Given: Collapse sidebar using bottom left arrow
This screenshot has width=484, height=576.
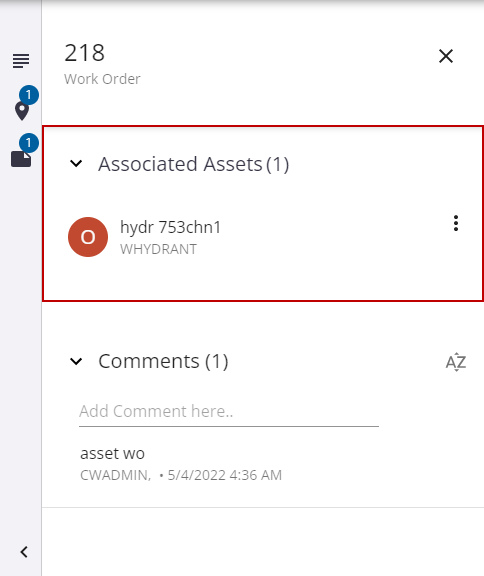Looking at the screenshot, I should pyautogui.click(x=24, y=552).
